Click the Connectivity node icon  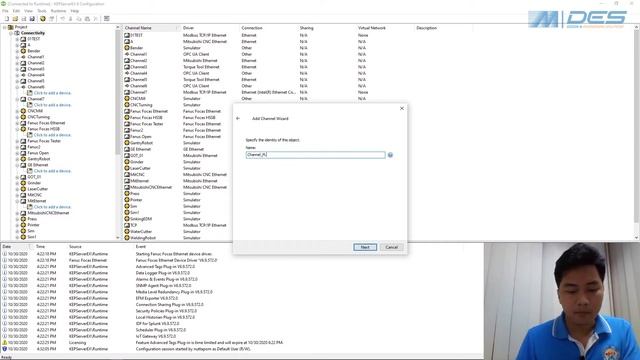pyautogui.click(x=17, y=33)
